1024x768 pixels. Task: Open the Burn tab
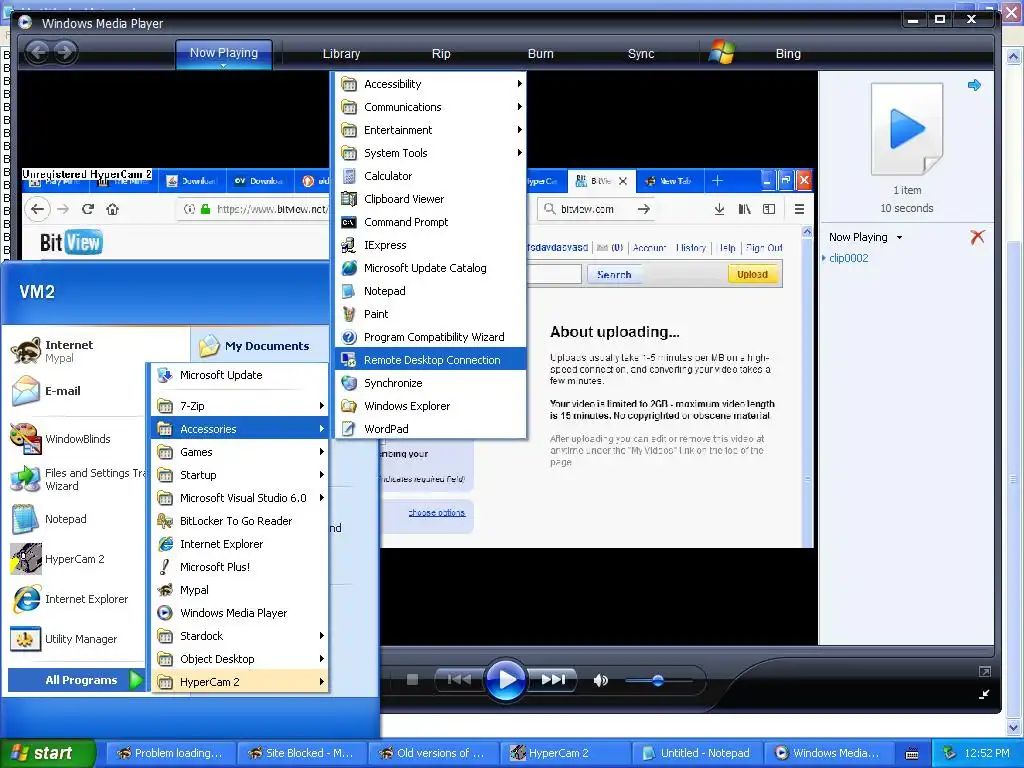(540, 54)
